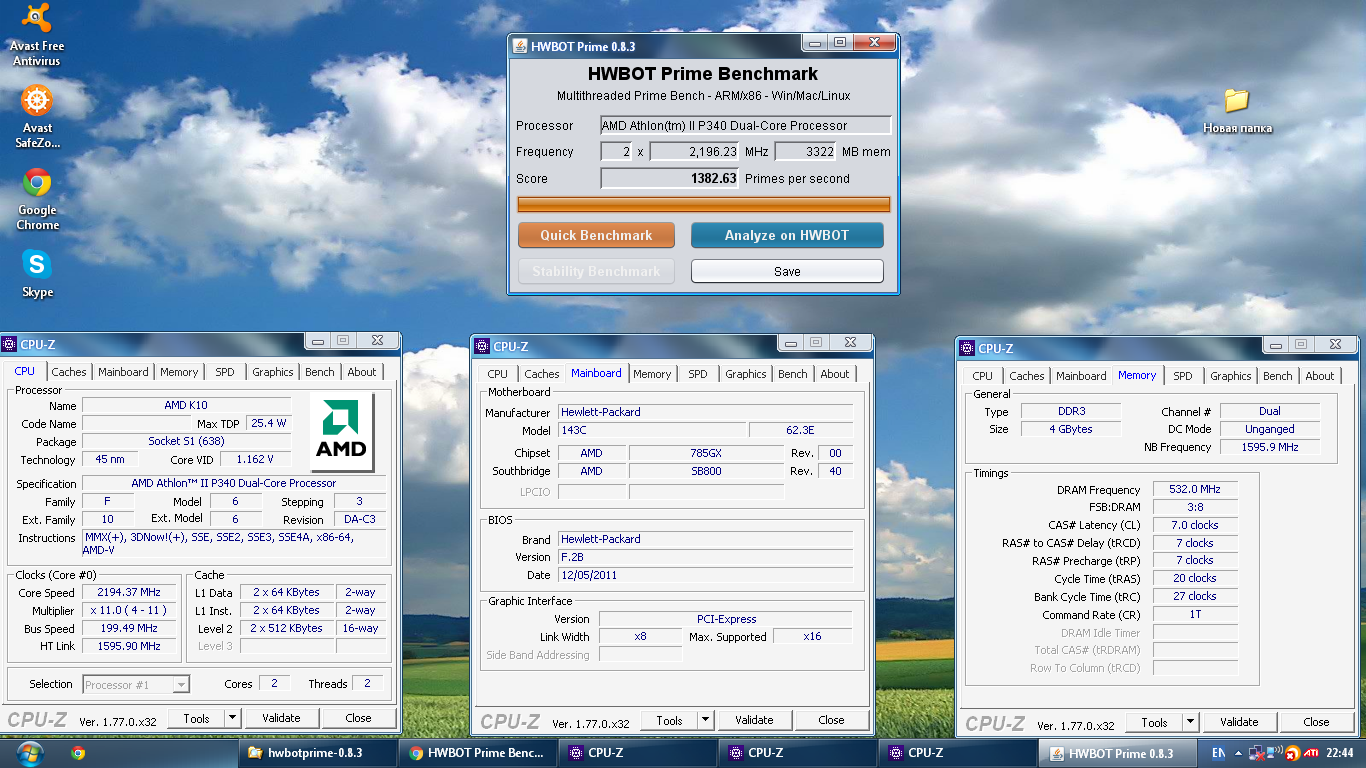Click Core Speed value 2194.37 MHz
The width and height of the screenshot is (1366, 768).
[129, 593]
